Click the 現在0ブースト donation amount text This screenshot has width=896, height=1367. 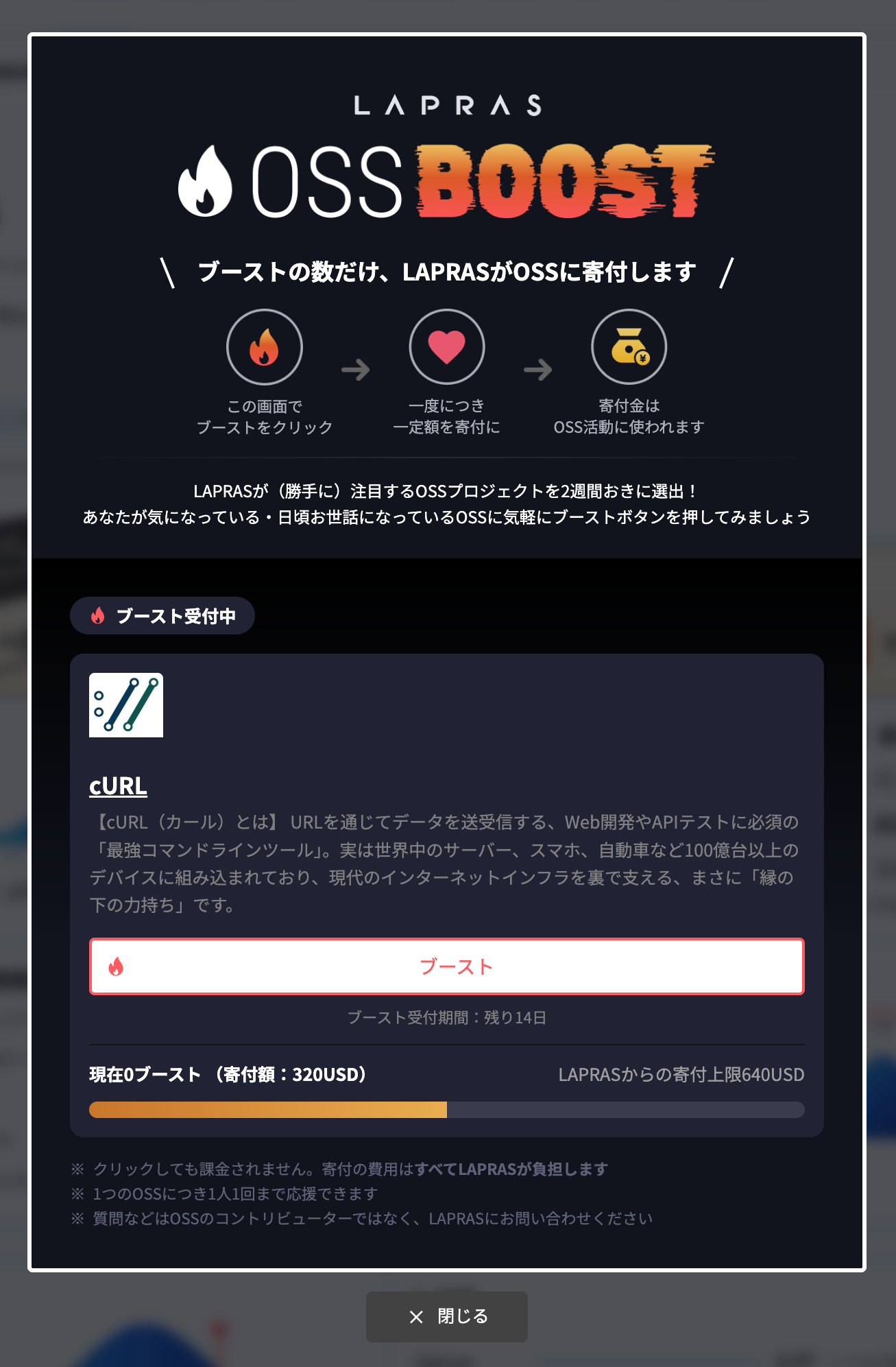[228, 1074]
